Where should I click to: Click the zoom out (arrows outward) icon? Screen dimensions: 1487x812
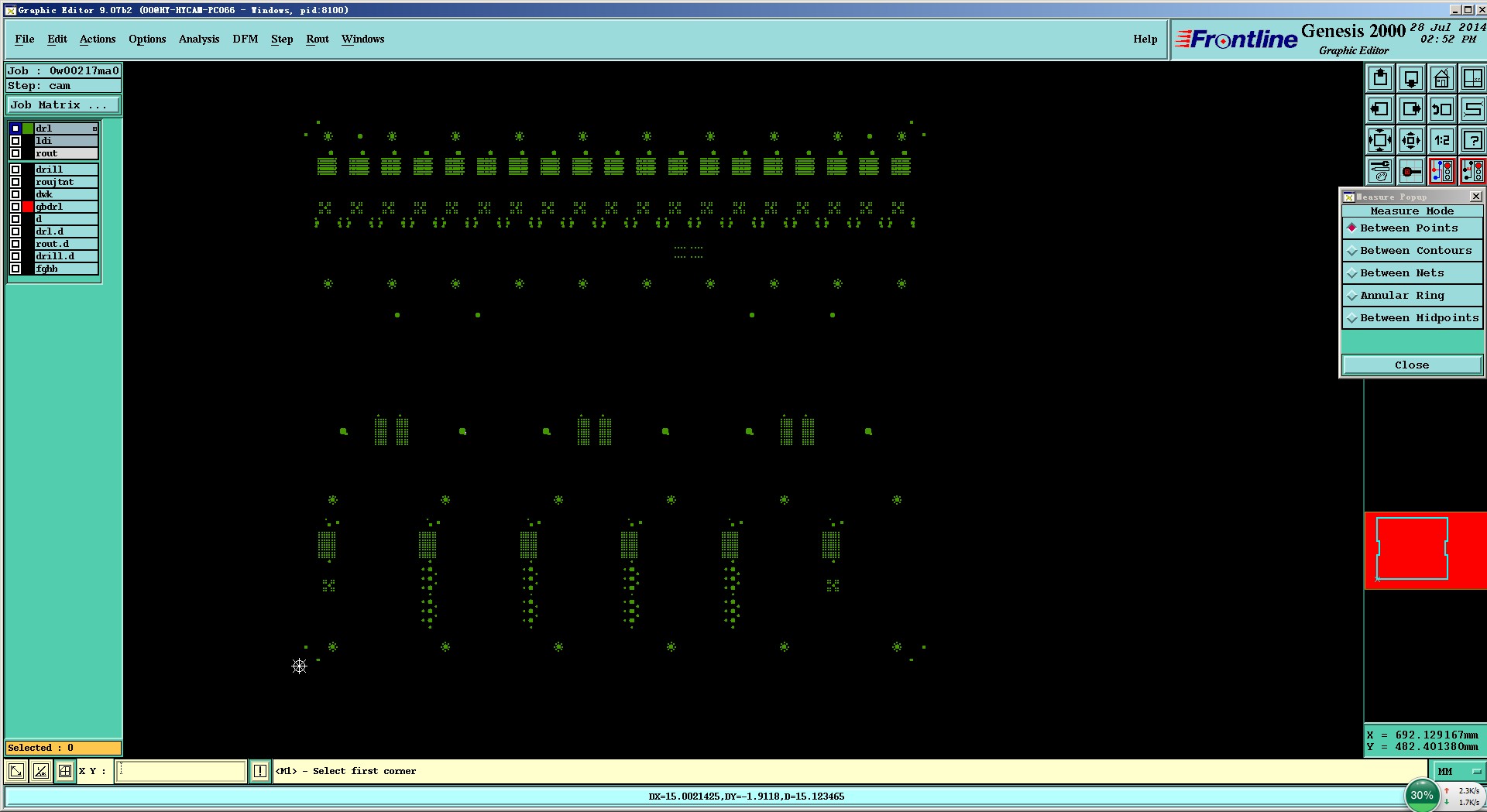pos(1411,140)
